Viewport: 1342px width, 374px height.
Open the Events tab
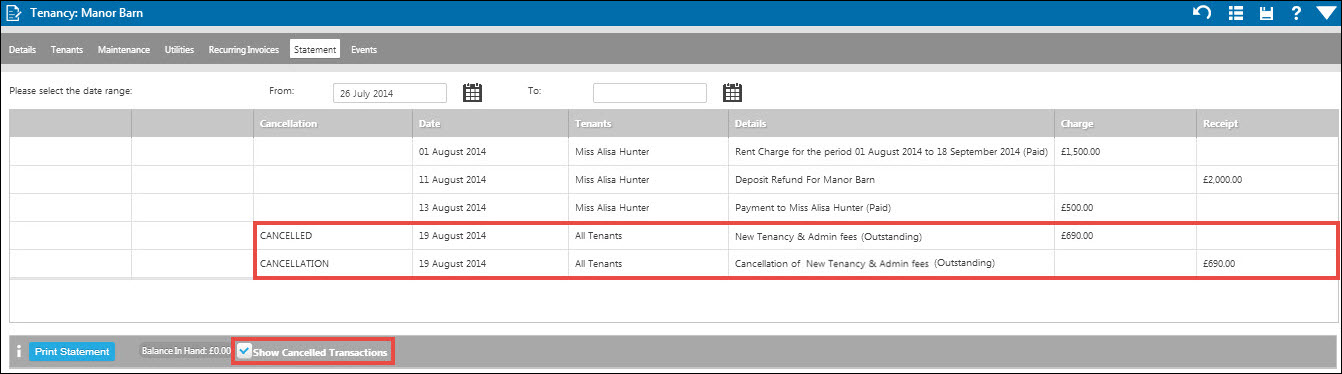(364, 49)
